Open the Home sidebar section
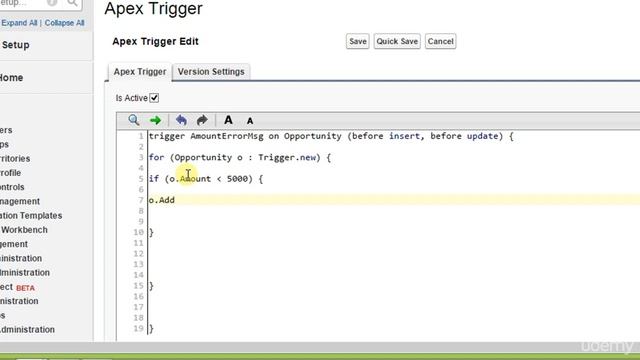 coord(11,78)
